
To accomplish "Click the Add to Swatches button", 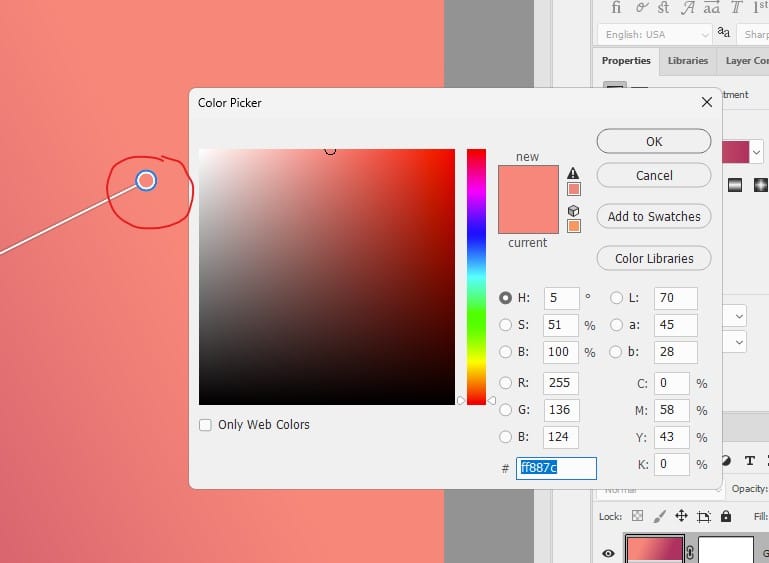I will pos(654,216).
